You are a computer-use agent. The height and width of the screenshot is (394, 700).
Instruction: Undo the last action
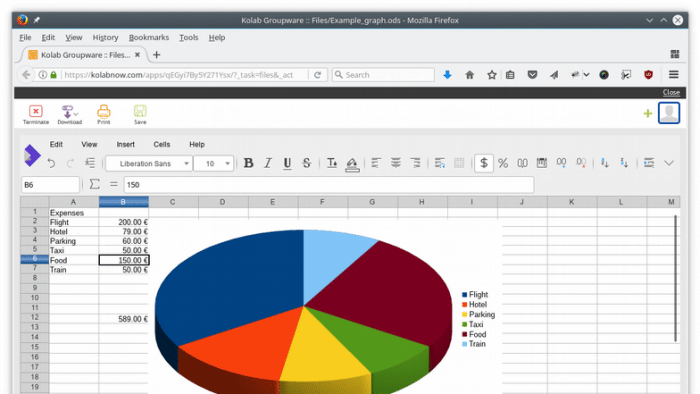point(51,163)
